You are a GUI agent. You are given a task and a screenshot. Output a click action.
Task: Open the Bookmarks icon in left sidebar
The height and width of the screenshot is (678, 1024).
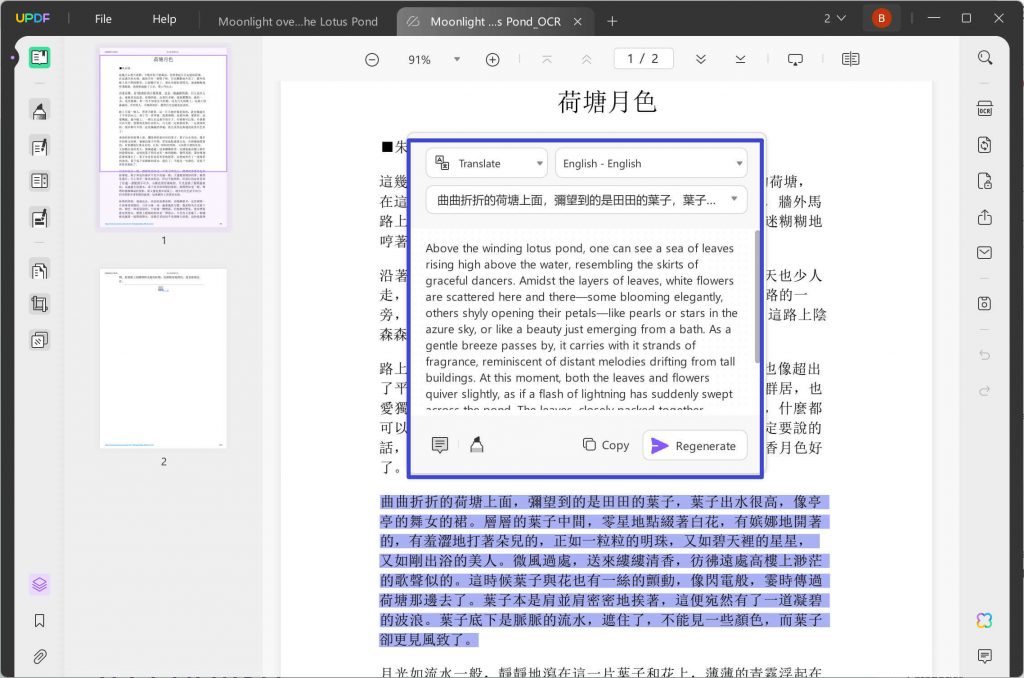[41, 620]
